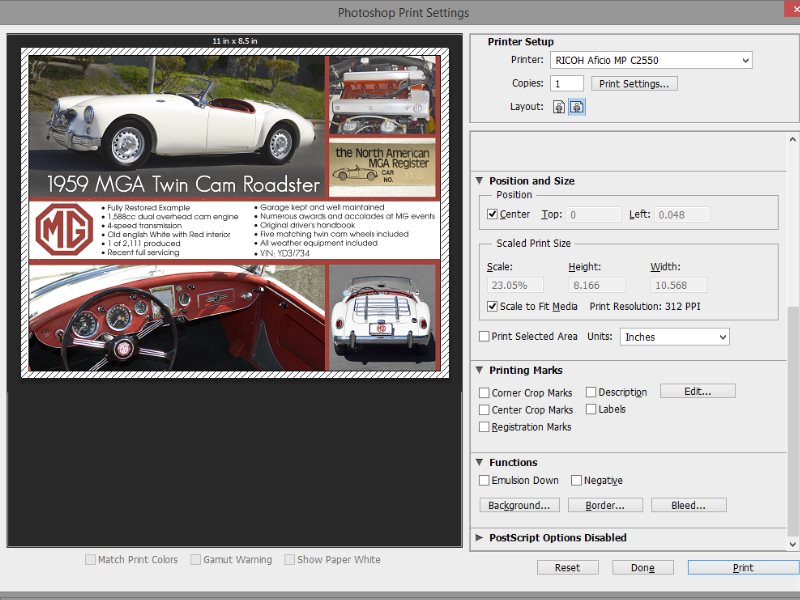
Task: Click the Print button
Action: (x=742, y=568)
